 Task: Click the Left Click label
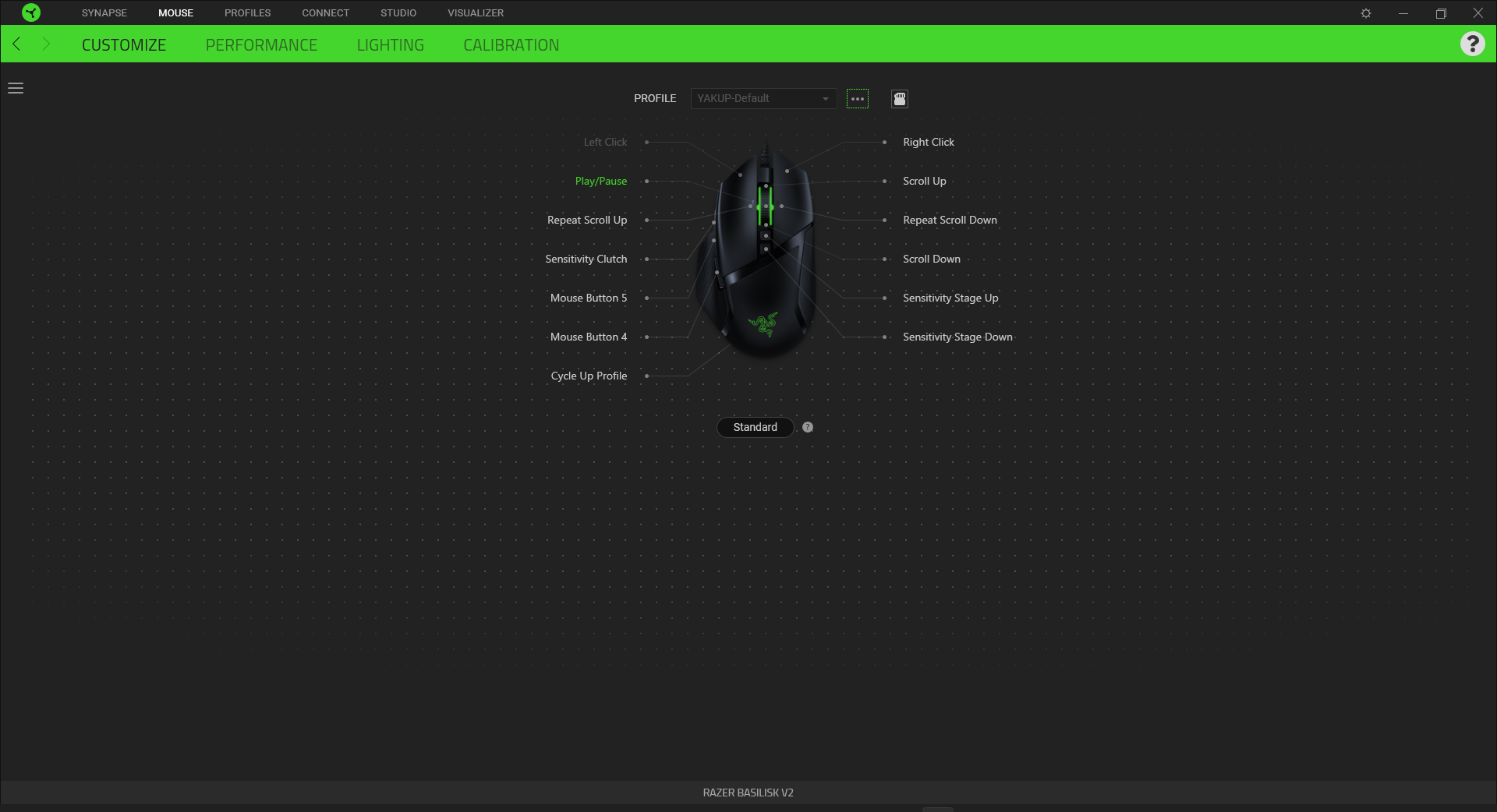pyautogui.click(x=605, y=142)
